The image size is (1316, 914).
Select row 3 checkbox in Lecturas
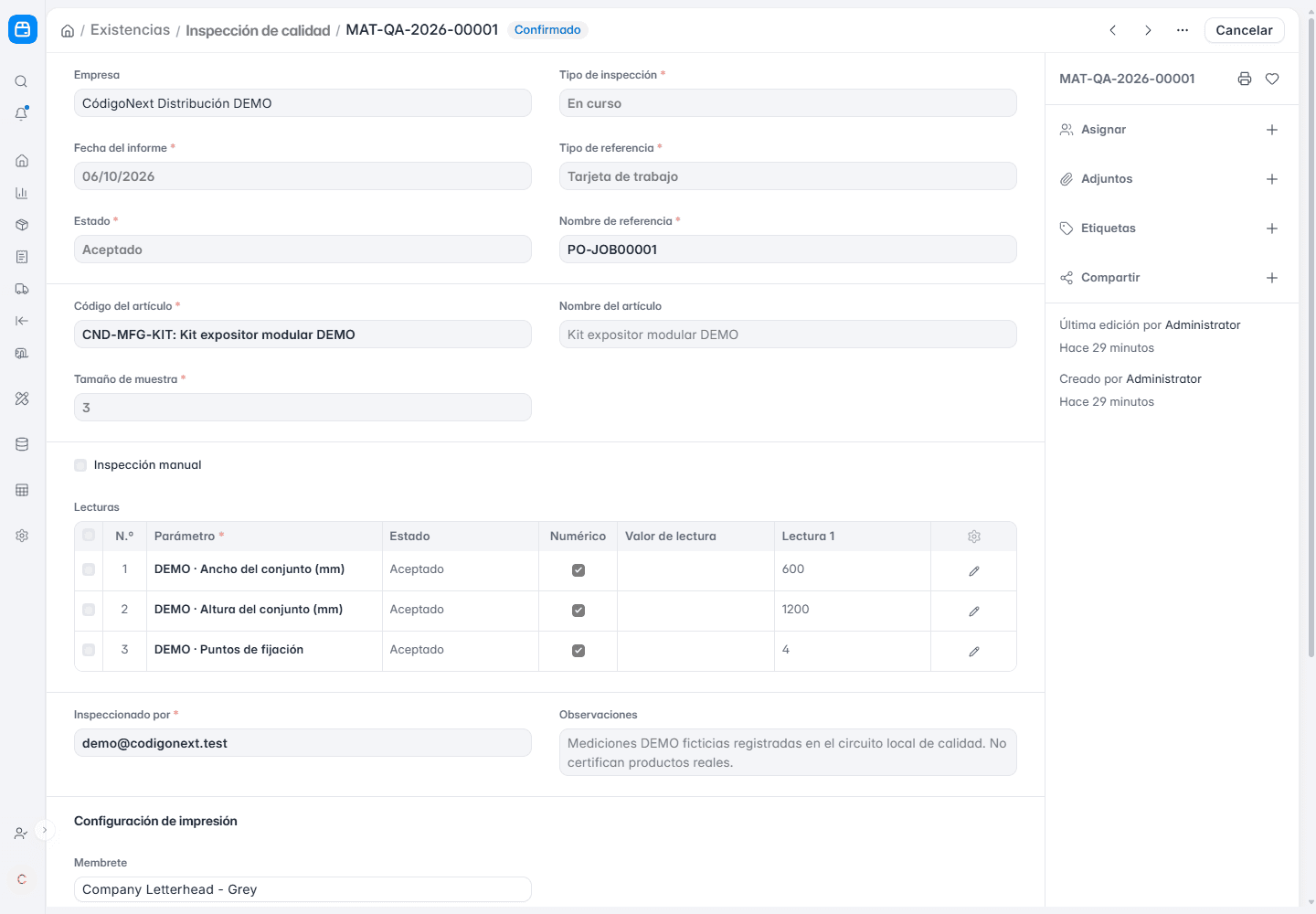[89, 650]
